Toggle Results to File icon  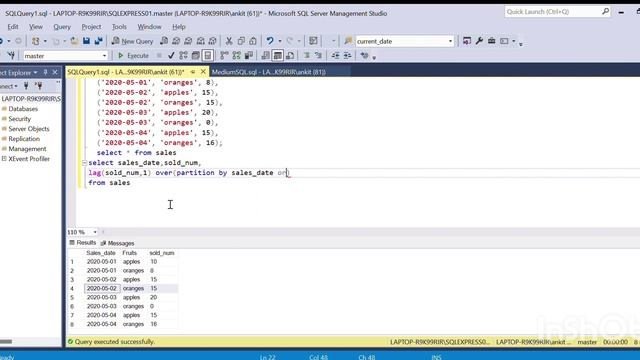(x=290, y=56)
